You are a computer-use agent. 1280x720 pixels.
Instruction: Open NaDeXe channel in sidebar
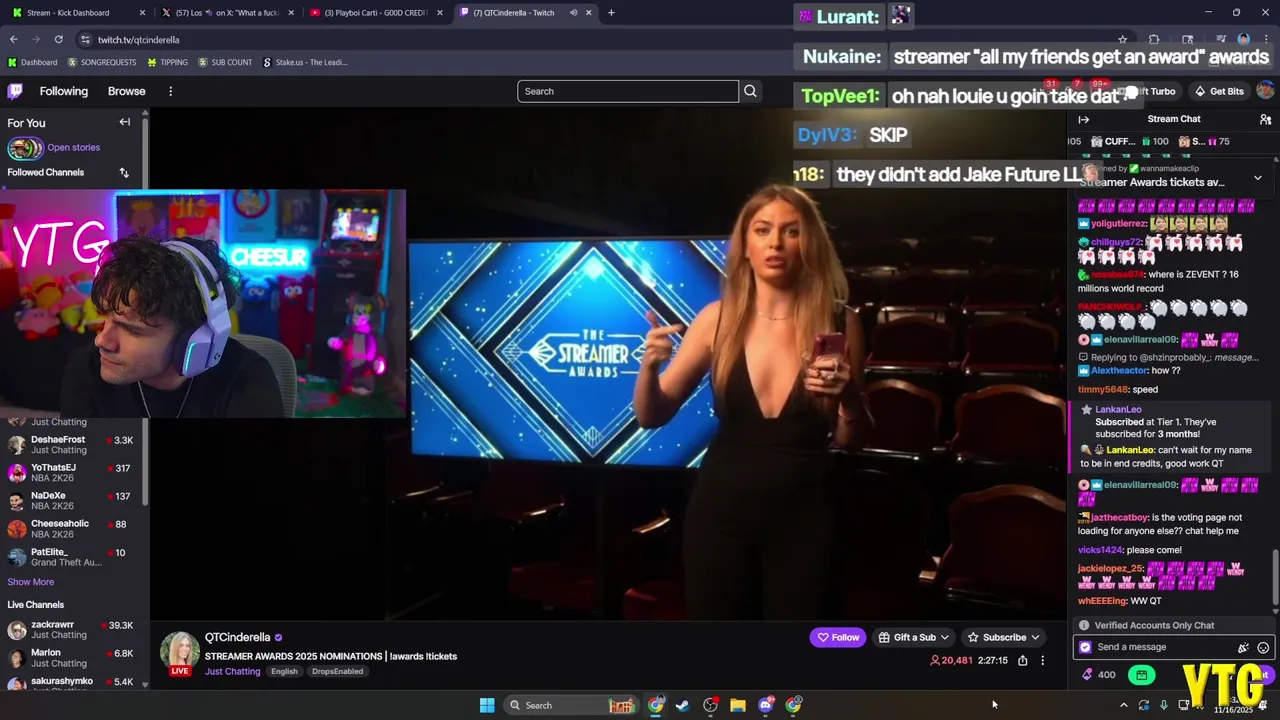(72, 501)
